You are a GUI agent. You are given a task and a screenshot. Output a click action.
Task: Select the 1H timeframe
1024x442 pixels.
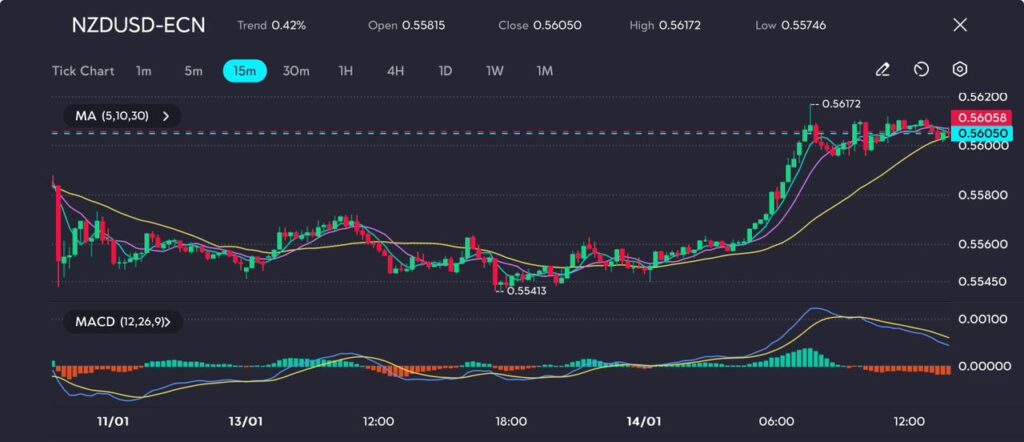pos(345,71)
